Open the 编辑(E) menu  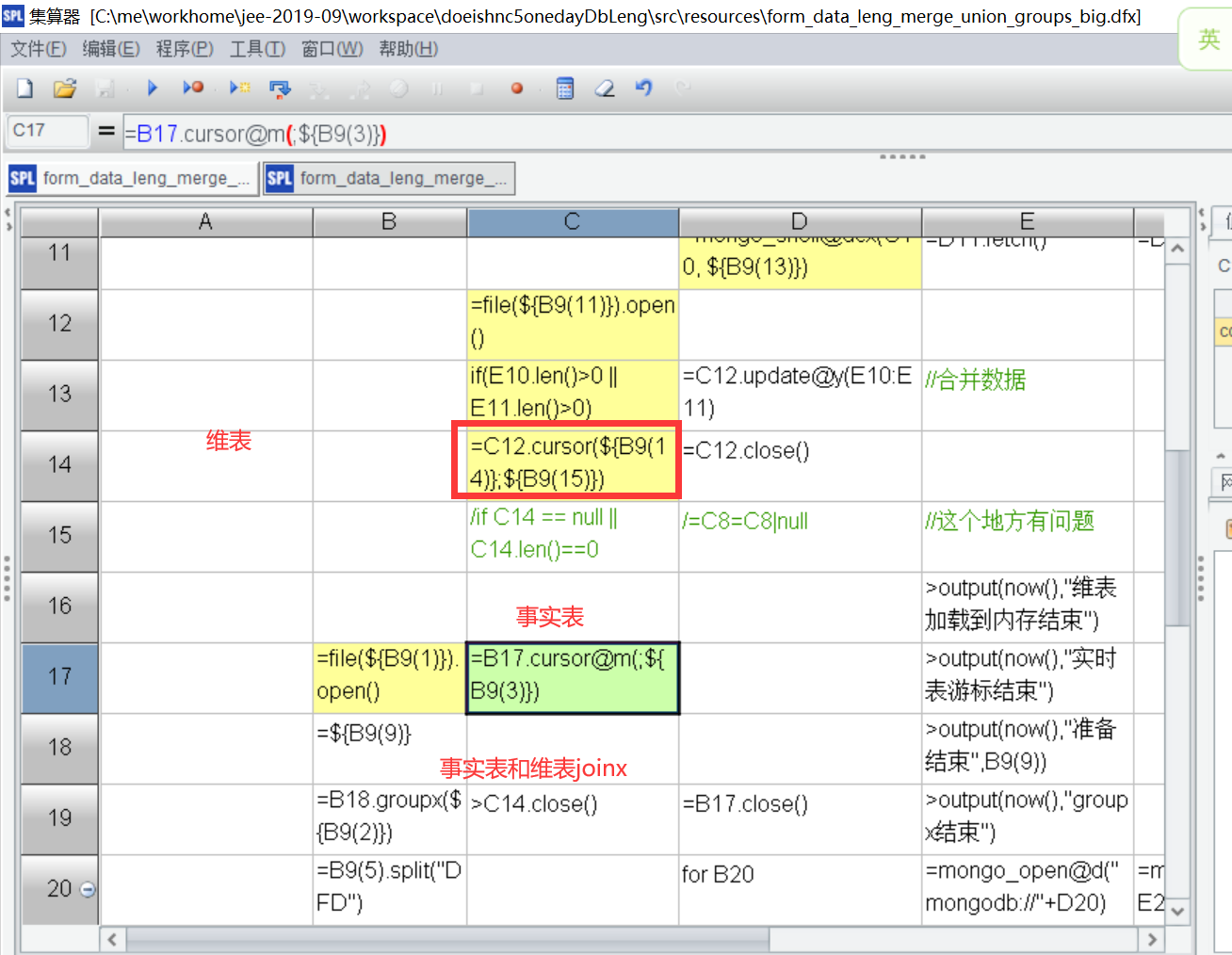coord(111,49)
